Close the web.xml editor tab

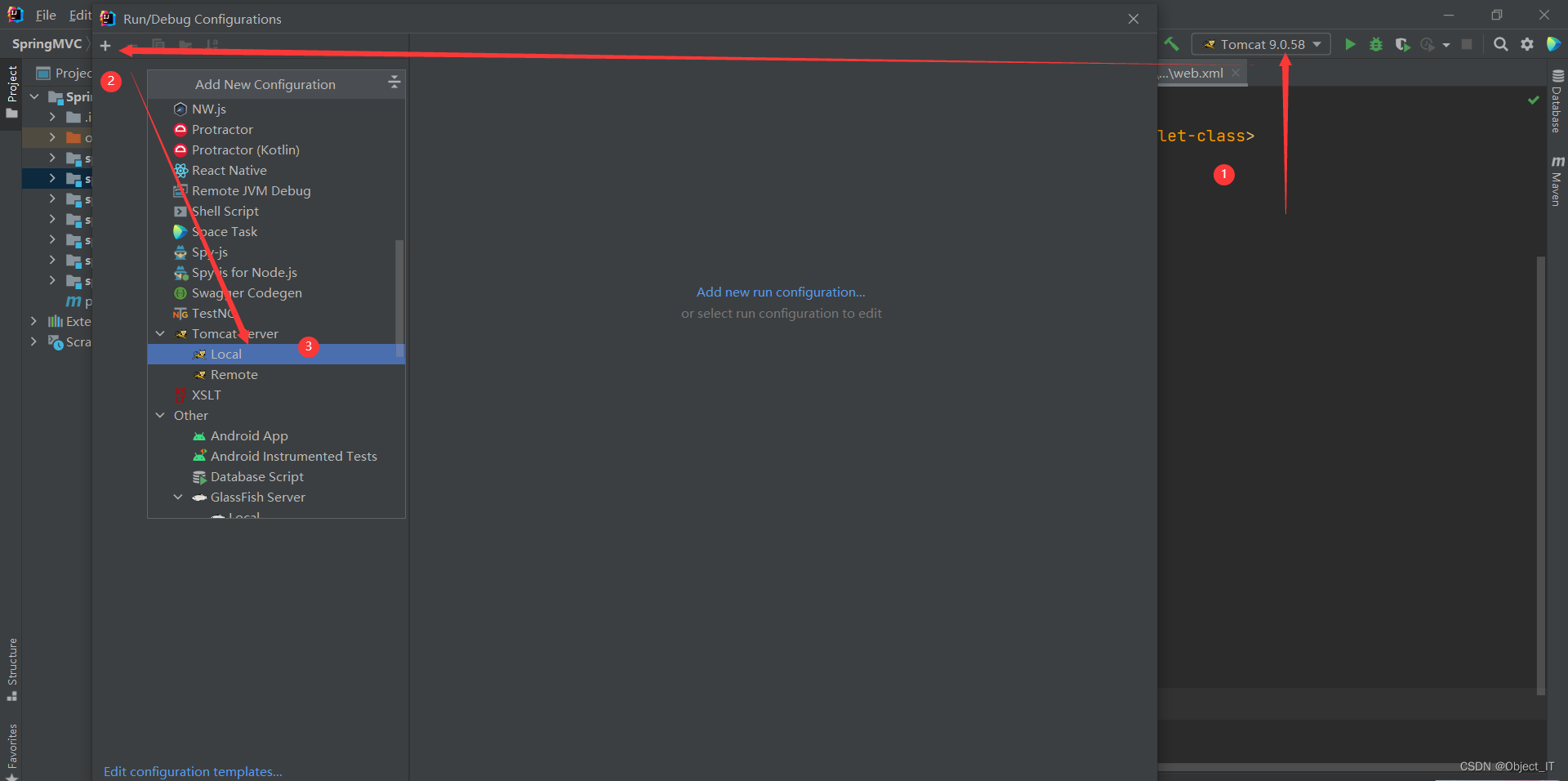[1236, 73]
